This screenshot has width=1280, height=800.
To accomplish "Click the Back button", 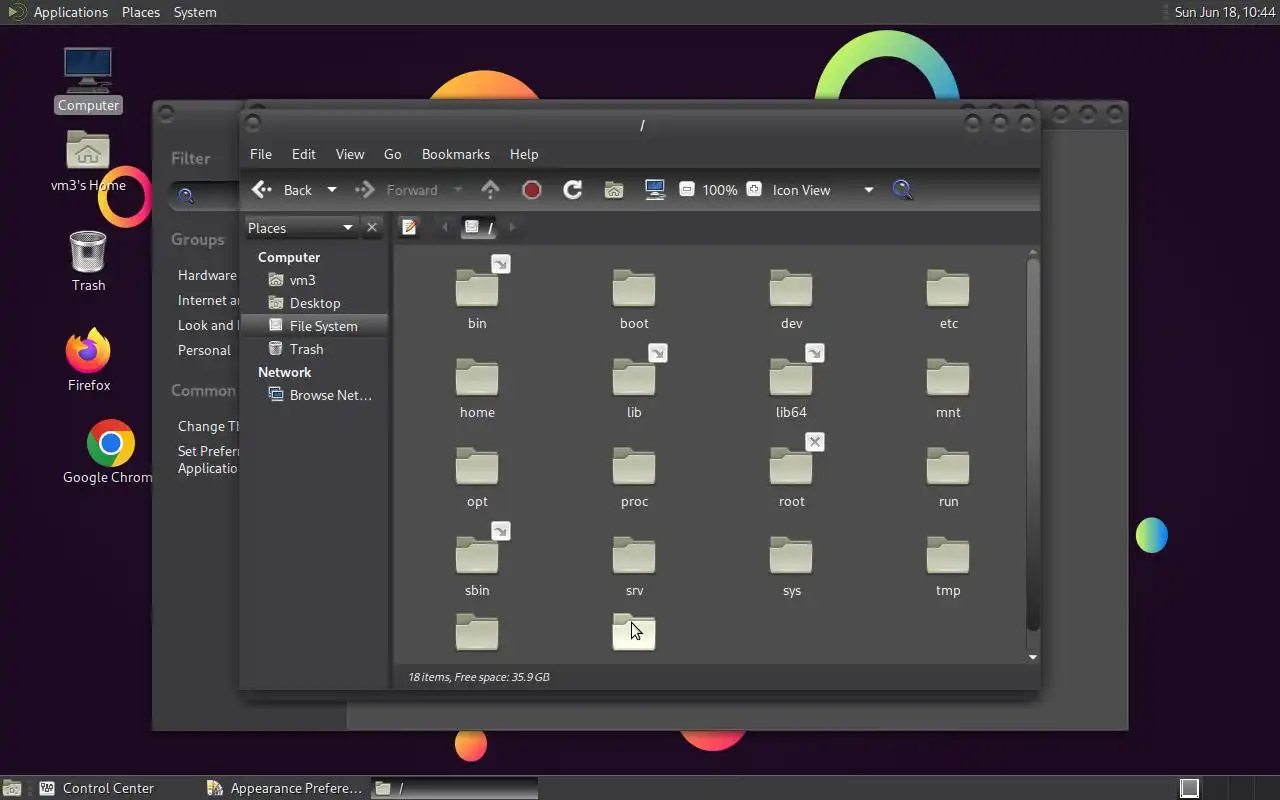I will click(283, 190).
